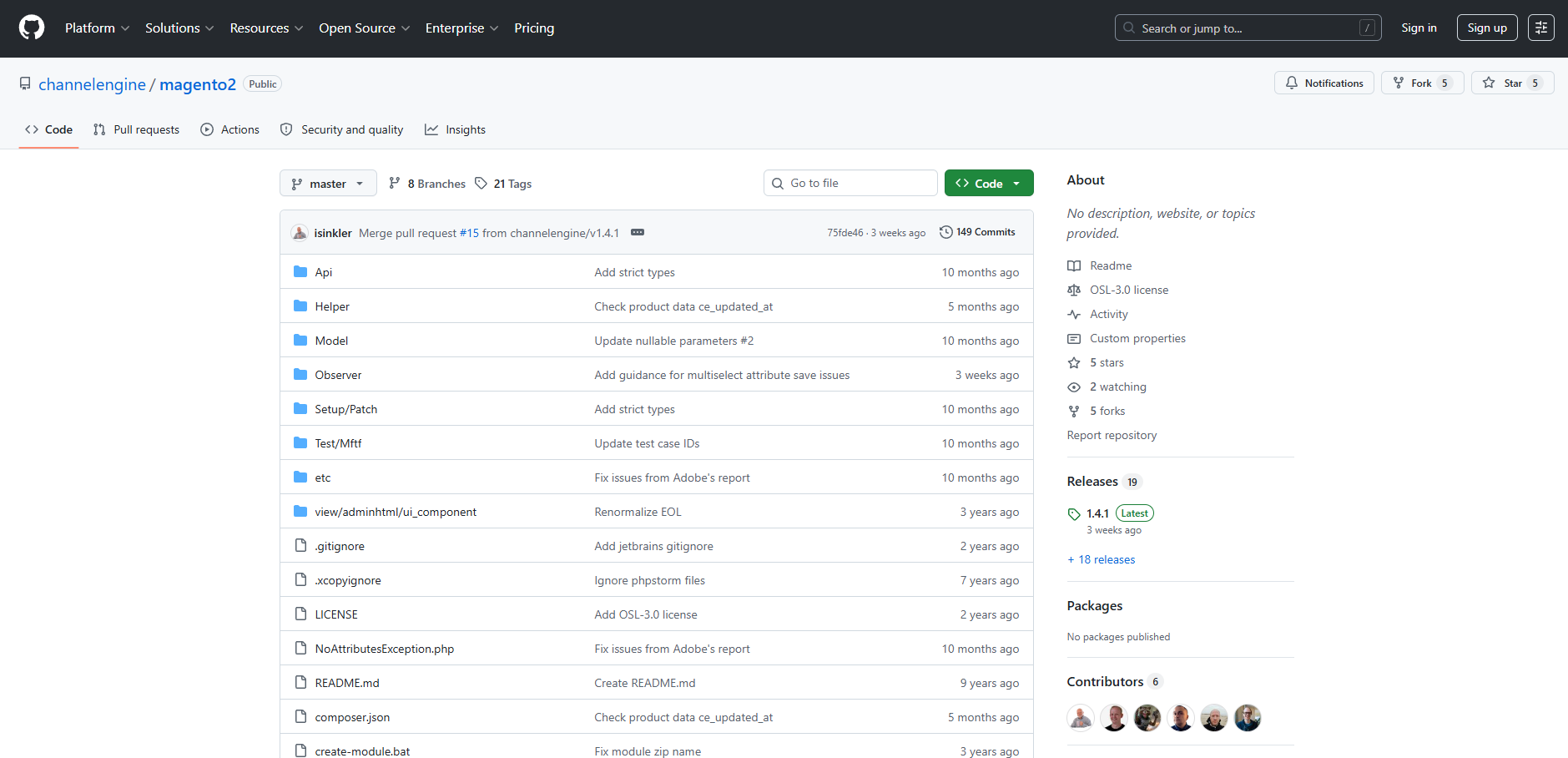Open the Pricing page

pos(534,28)
